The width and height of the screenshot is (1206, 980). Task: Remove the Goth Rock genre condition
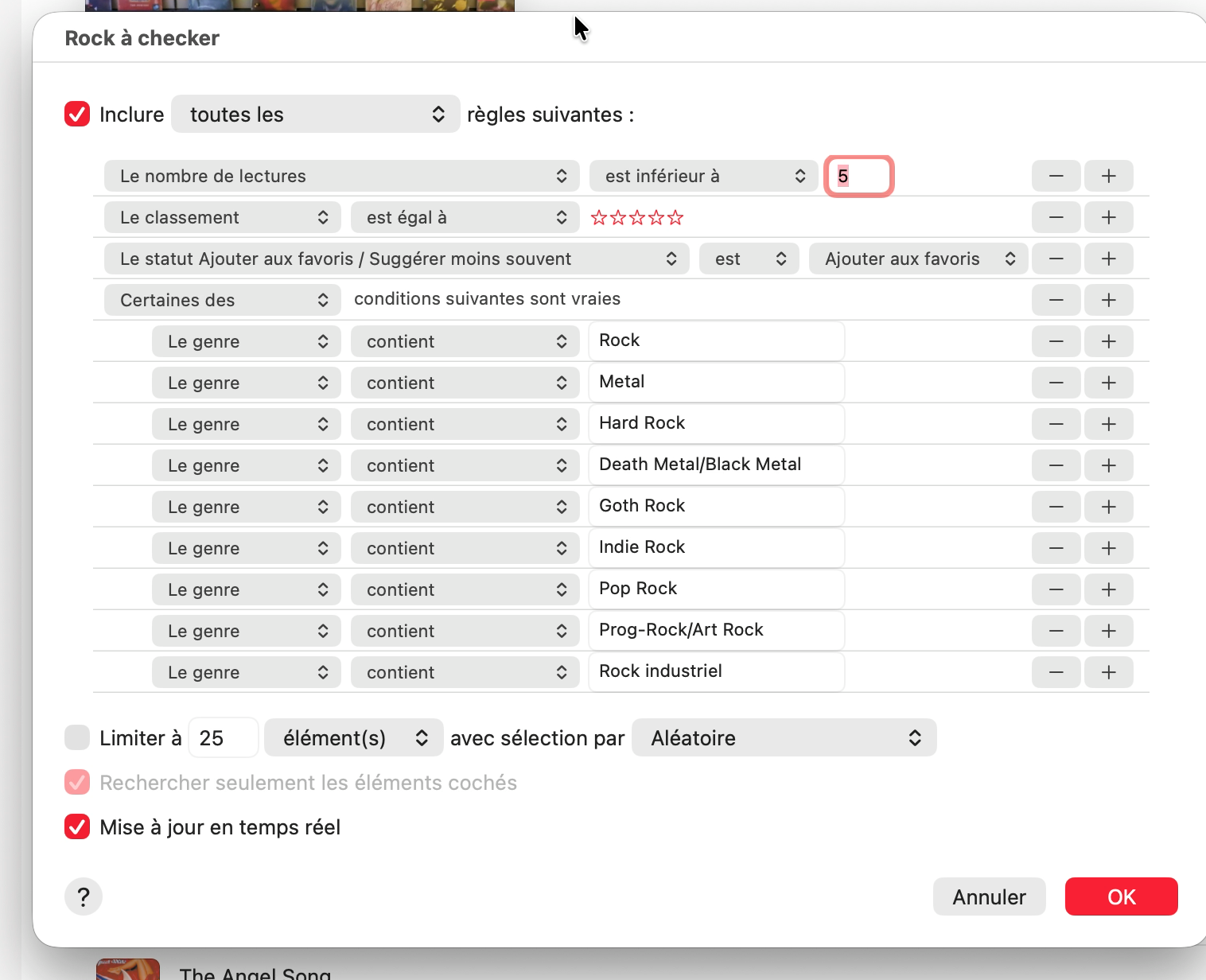pyautogui.click(x=1056, y=507)
